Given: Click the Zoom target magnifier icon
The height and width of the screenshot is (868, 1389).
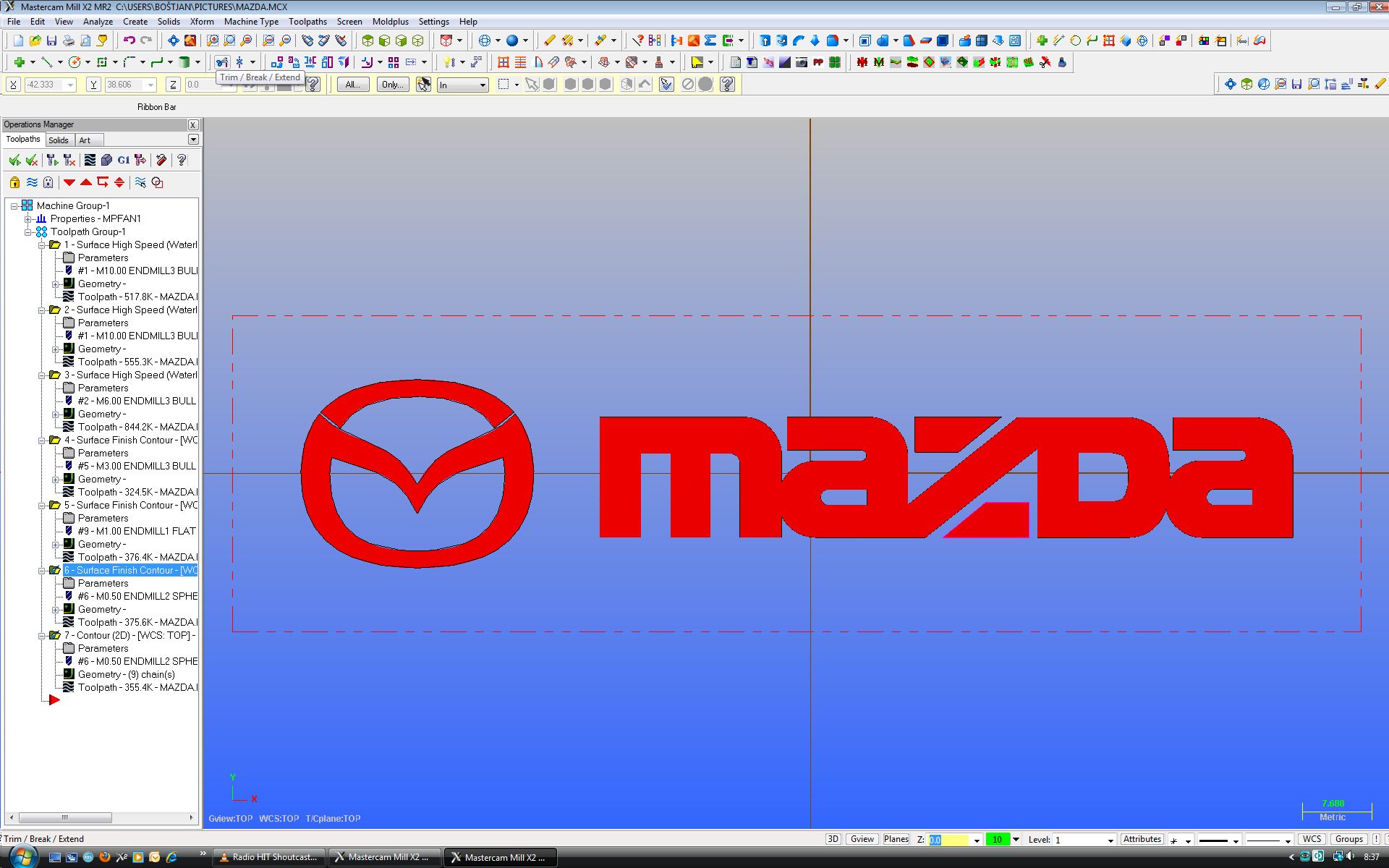Looking at the screenshot, I should click(212, 41).
